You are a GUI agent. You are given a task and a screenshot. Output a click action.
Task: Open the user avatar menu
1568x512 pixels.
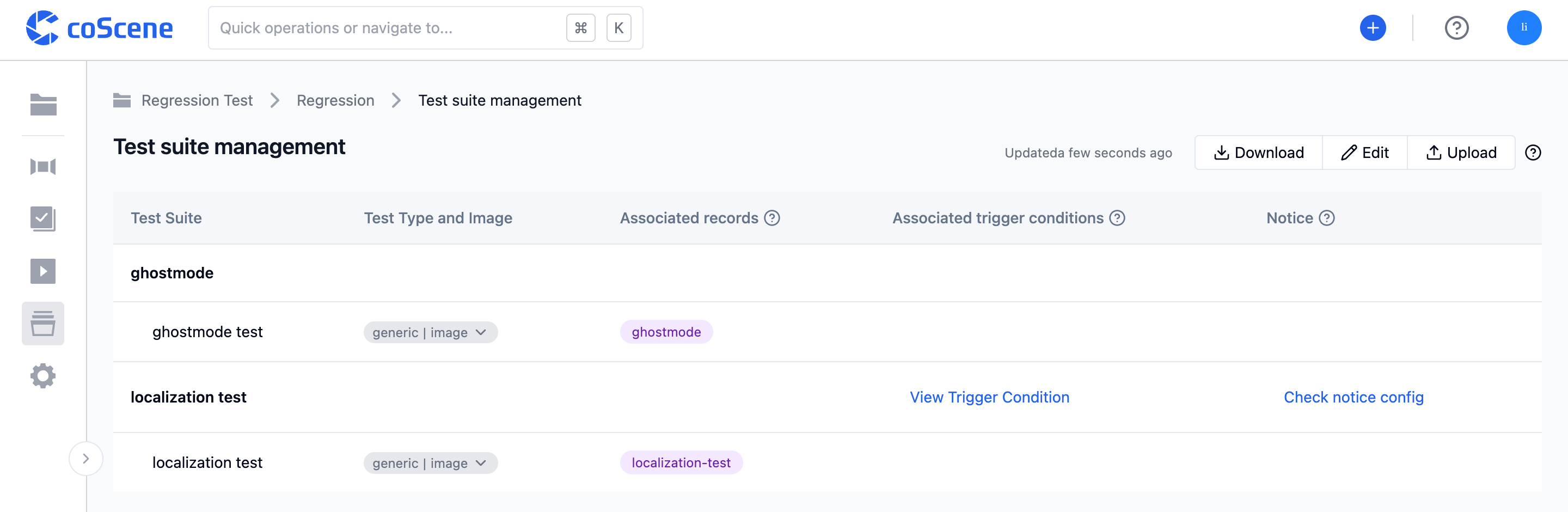tap(1523, 28)
